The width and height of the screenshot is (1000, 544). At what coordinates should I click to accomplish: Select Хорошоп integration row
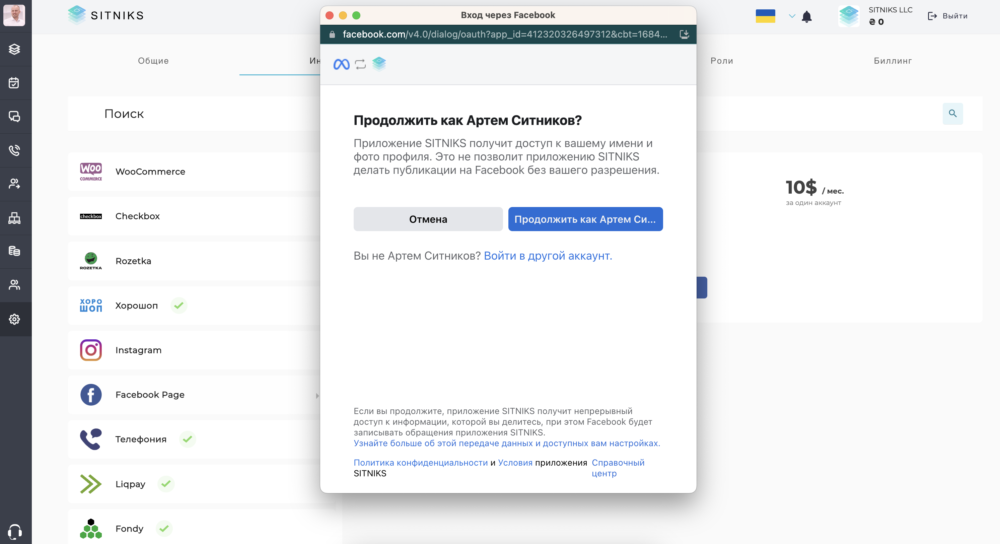tap(194, 305)
